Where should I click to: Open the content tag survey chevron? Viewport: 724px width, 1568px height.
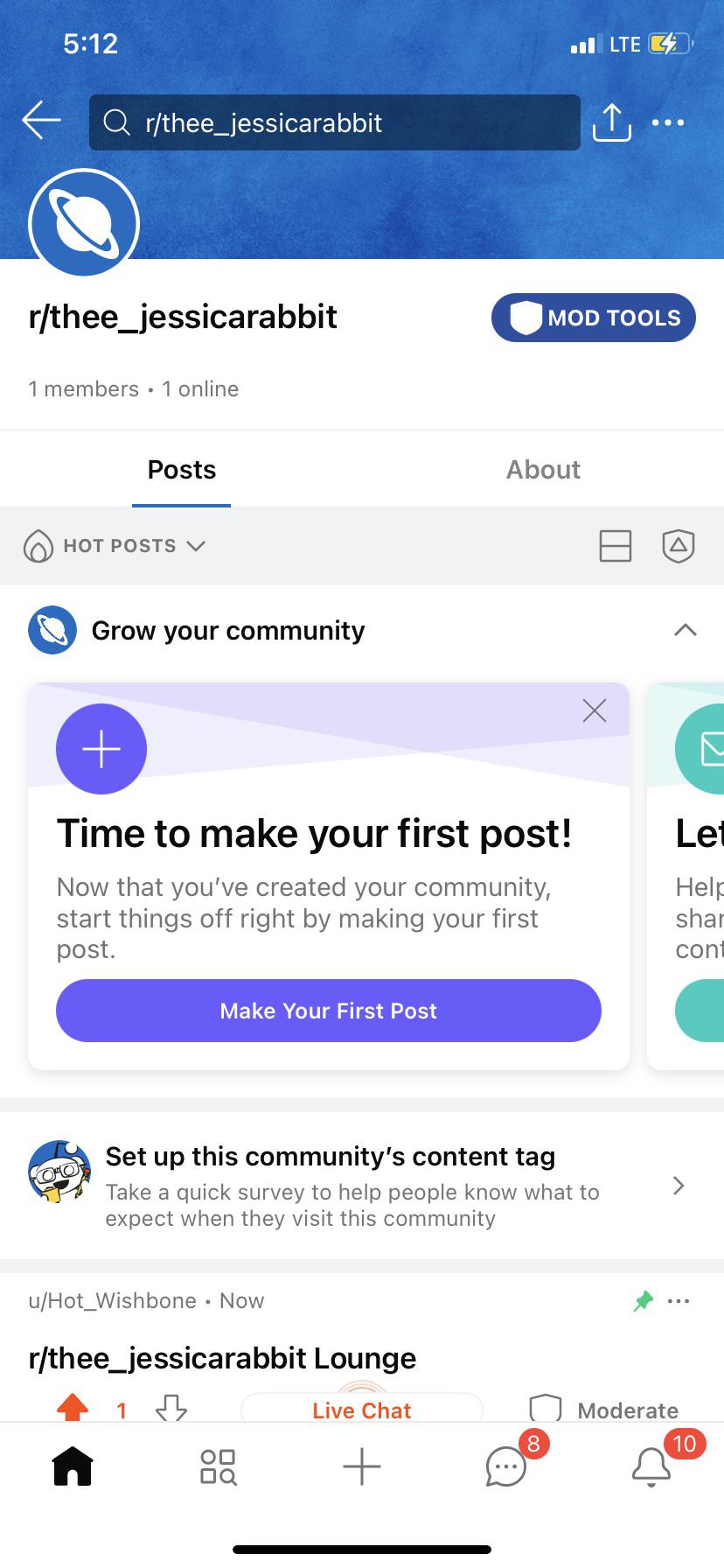point(679,1186)
